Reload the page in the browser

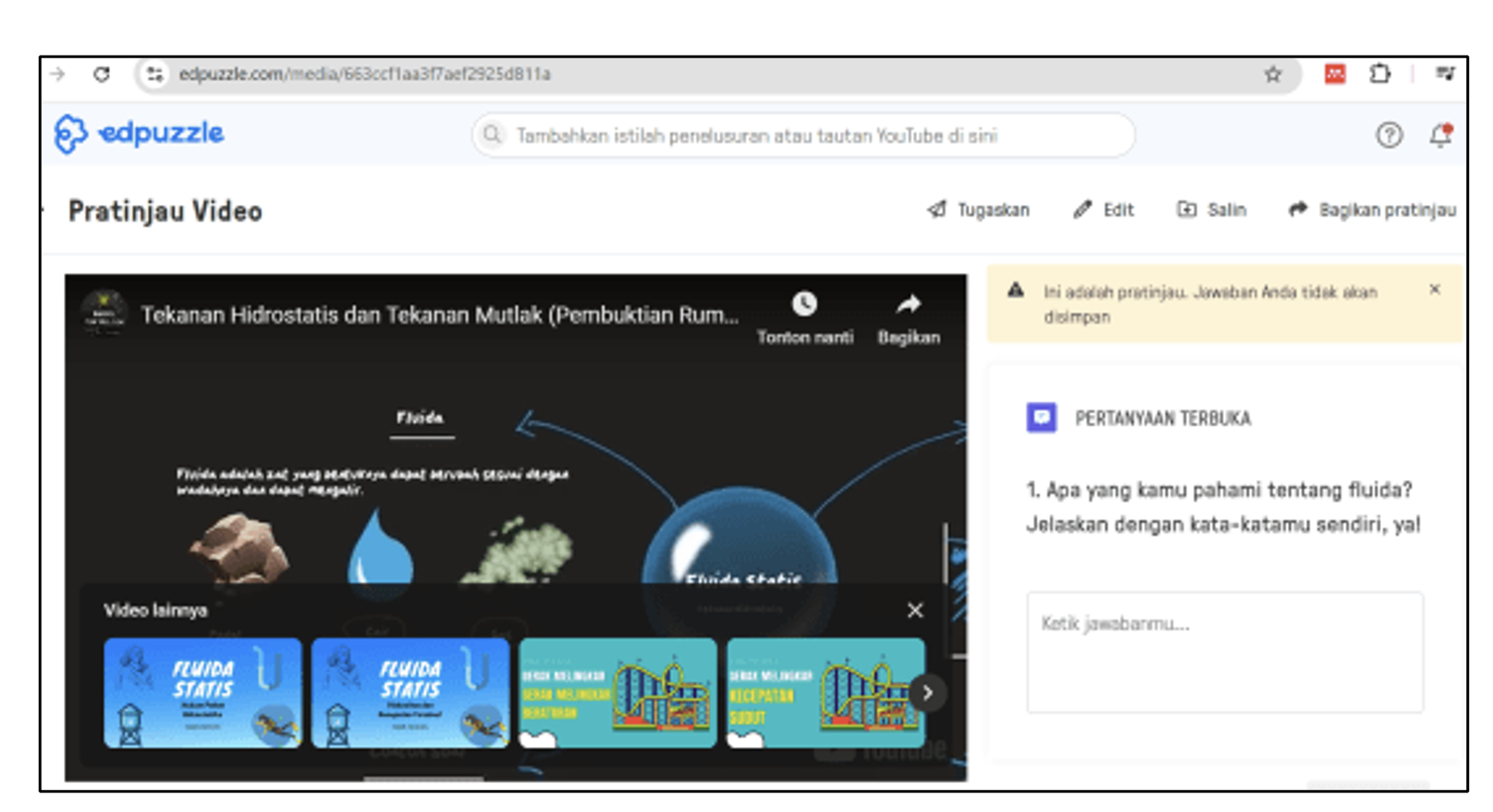[x=102, y=74]
